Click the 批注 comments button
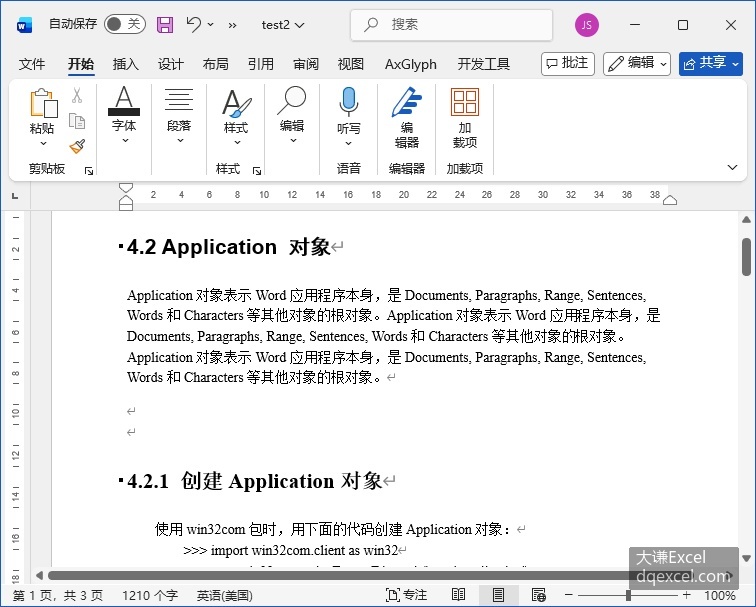The width and height of the screenshot is (756, 607). pos(567,64)
